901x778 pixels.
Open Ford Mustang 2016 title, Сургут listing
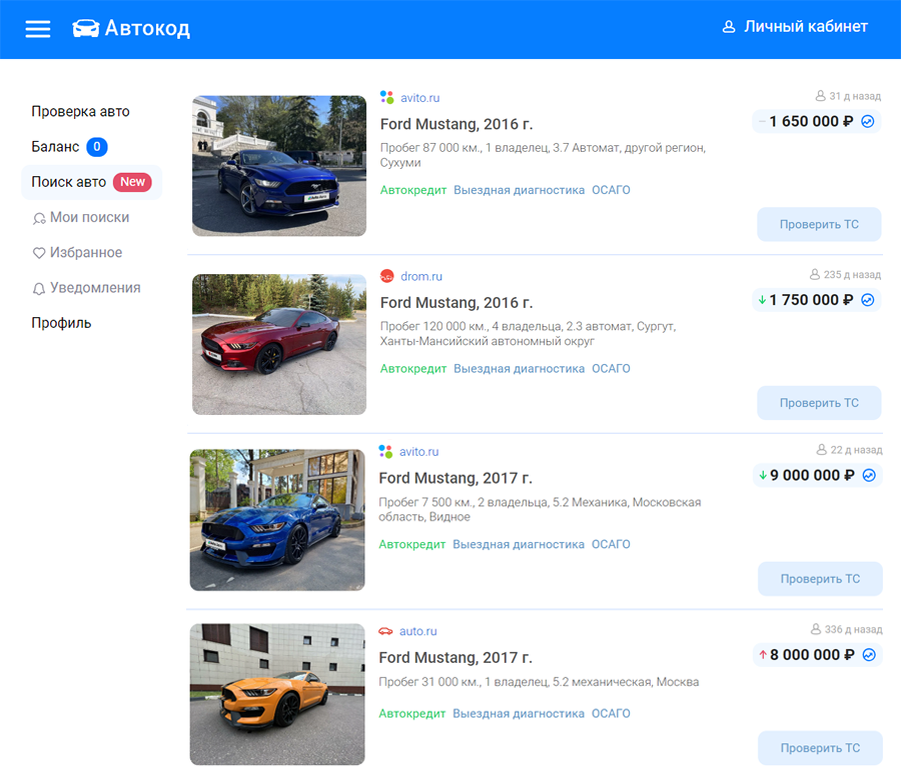[456, 303]
